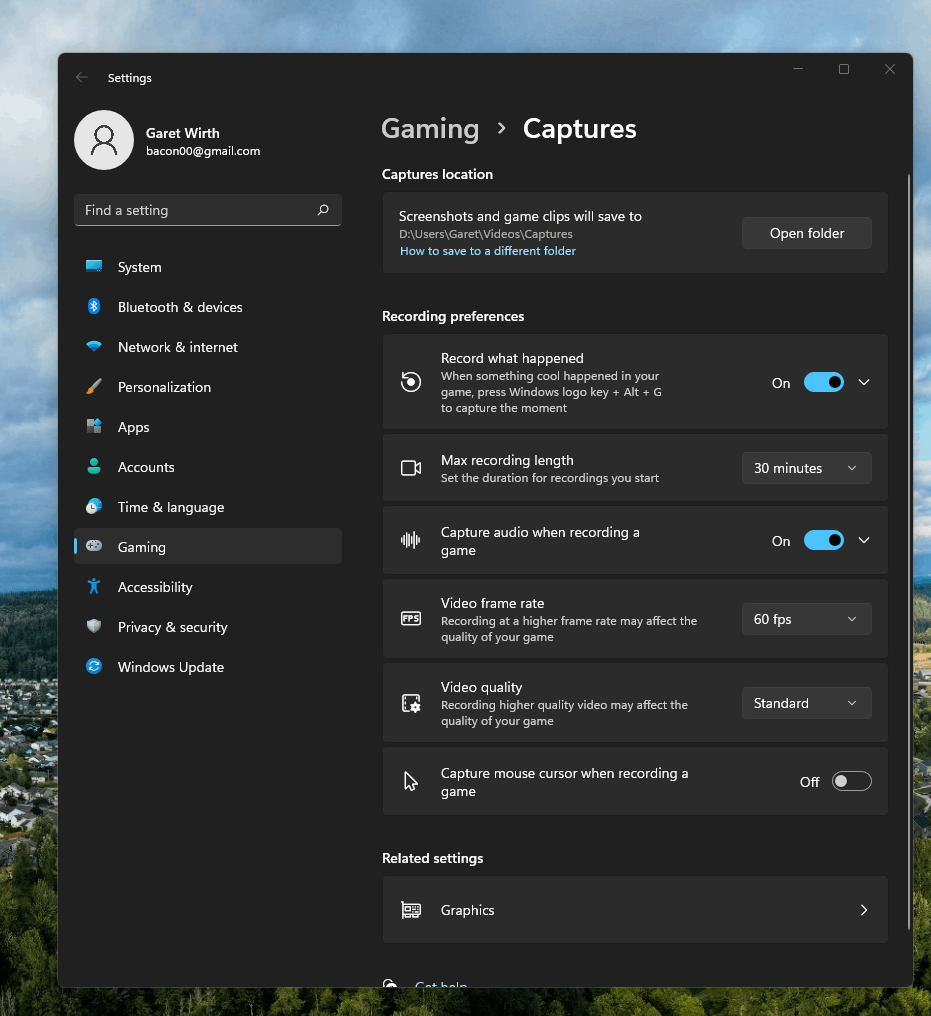Disable Capture audio when recording toggle
This screenshot has height=1016, width=931.
point(824,540)
